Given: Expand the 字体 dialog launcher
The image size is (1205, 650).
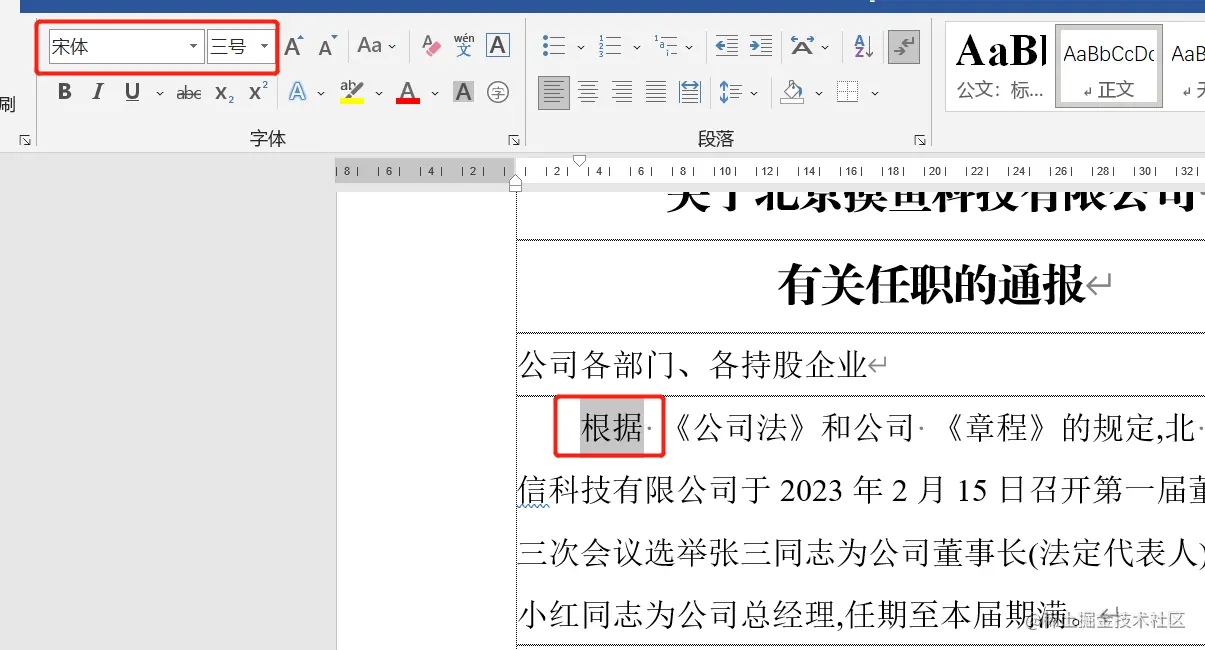Looking at the screenshot, I should point(514,139).
